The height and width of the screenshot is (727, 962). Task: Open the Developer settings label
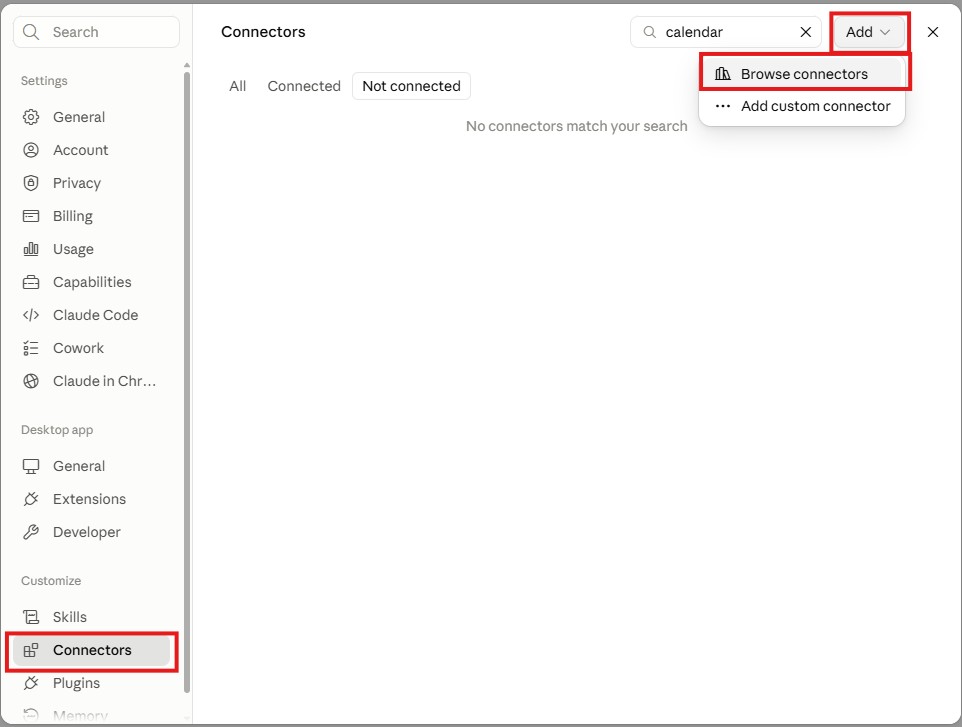87,533
